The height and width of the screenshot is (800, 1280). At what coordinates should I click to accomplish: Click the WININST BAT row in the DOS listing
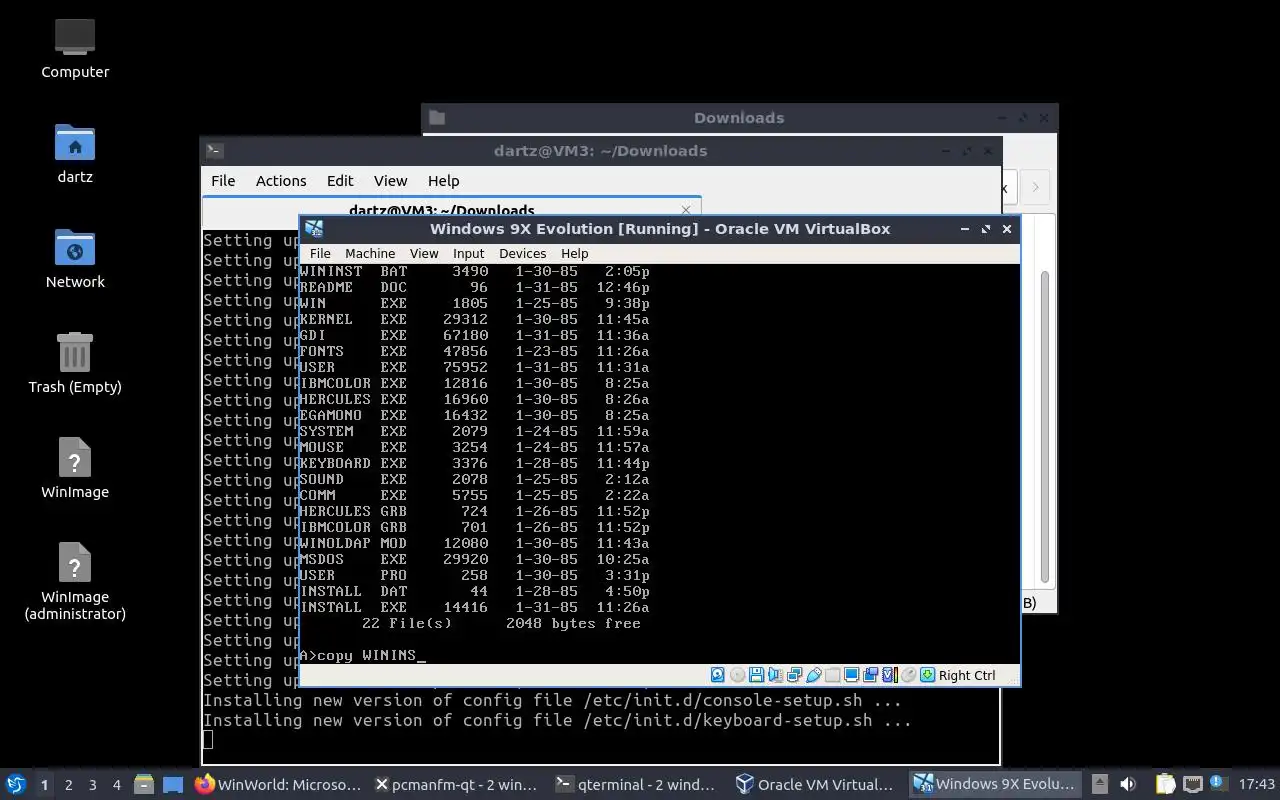(474, 271)
